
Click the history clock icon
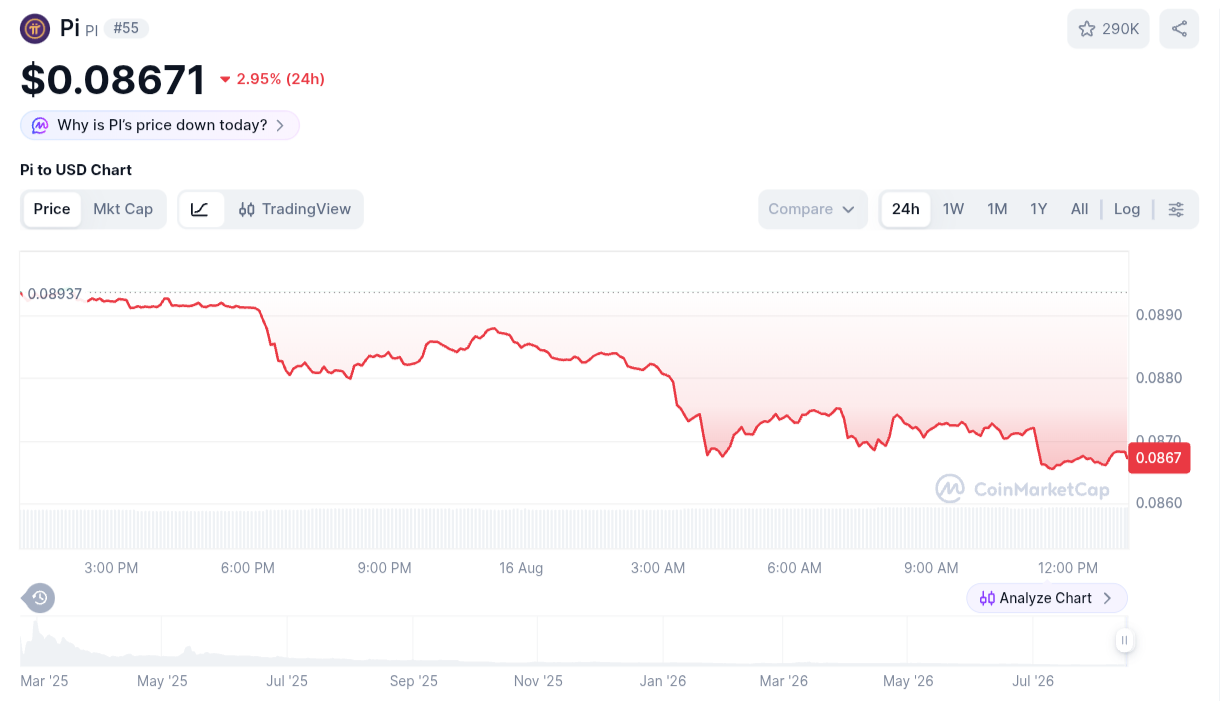(x=39, y=598)
